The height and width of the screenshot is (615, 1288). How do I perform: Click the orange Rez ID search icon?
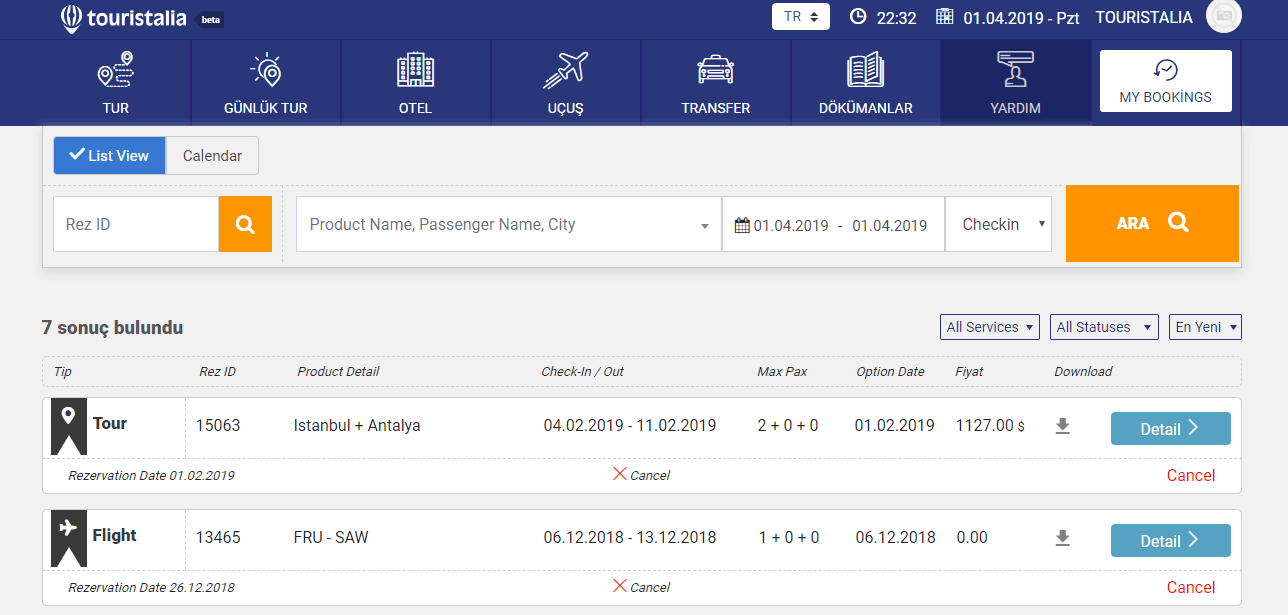245,224
